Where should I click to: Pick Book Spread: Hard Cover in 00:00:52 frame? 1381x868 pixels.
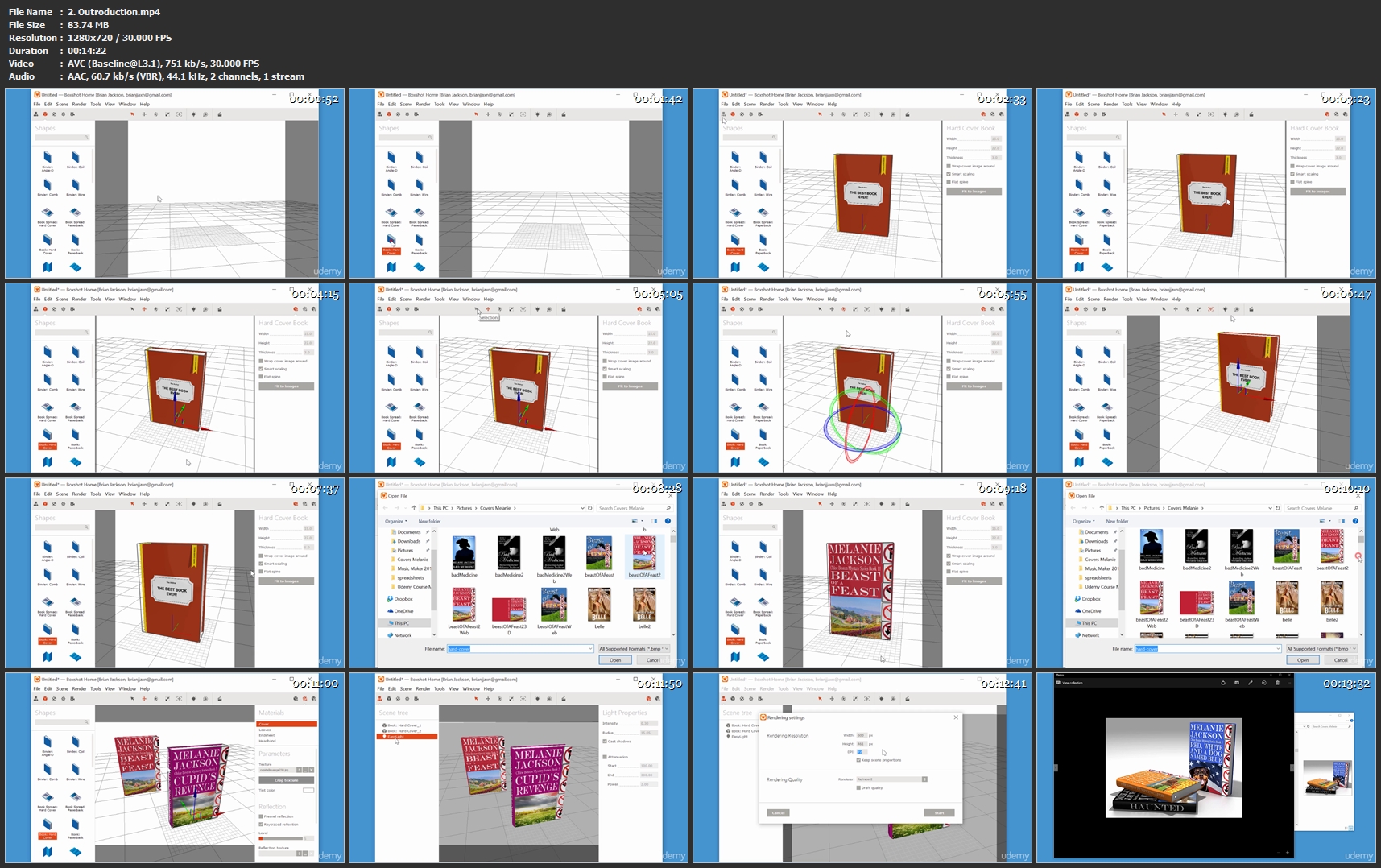[48, 217]
